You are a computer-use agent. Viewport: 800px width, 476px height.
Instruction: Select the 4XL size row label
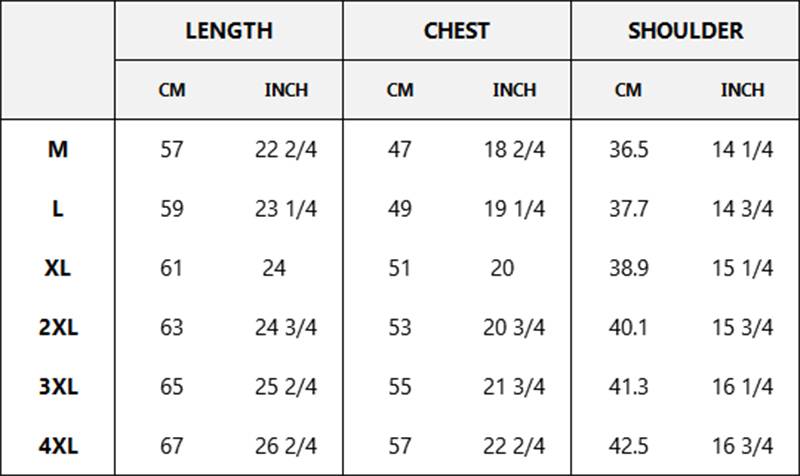pos(58,446)
